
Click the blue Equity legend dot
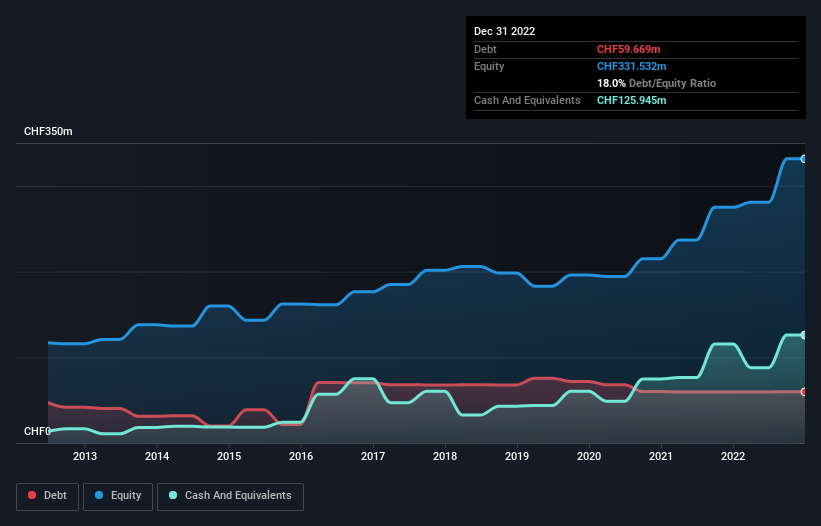click(99, 495)
